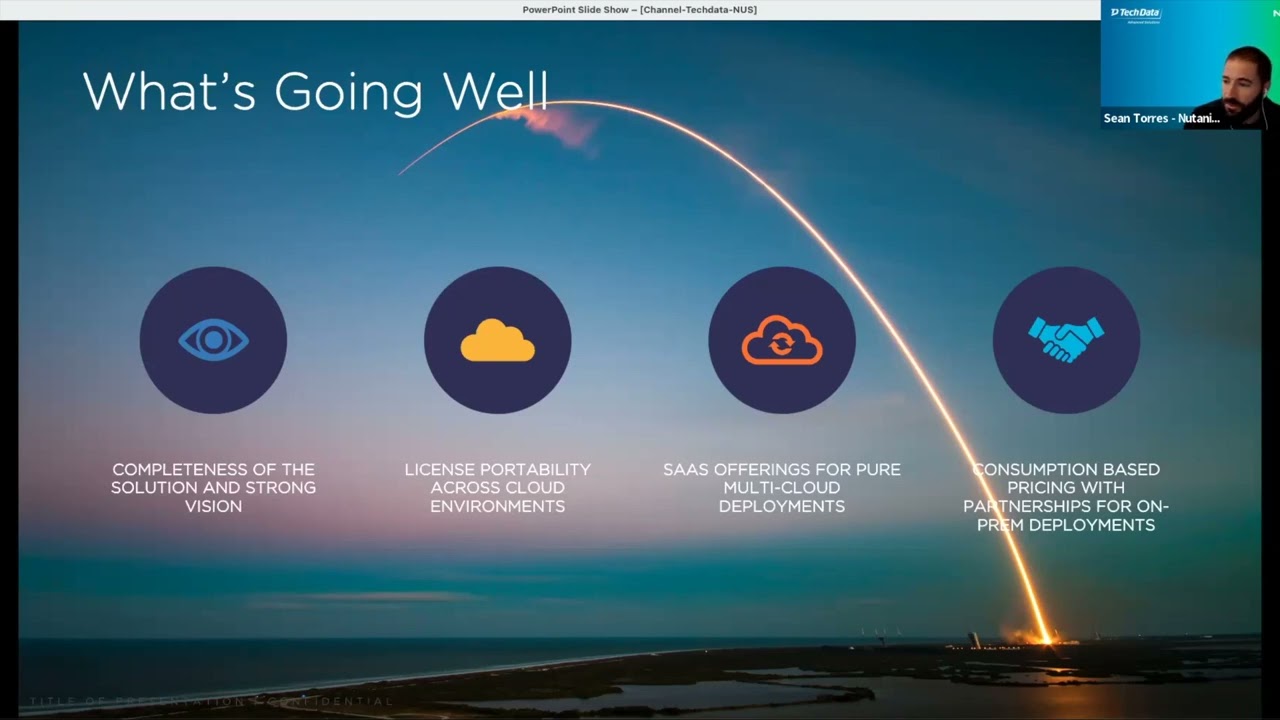
Task: Click the blue eye vision icon
Action: click(x=213, y=340)
